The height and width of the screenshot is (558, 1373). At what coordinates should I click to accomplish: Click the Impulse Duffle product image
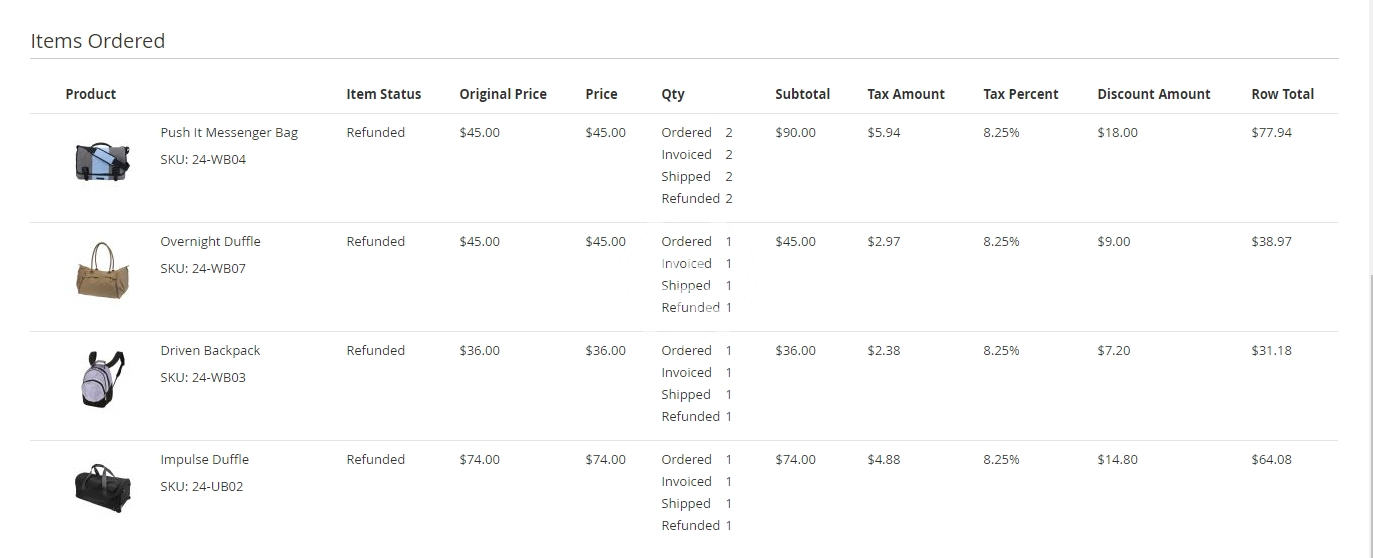click(x=103, y=488)
